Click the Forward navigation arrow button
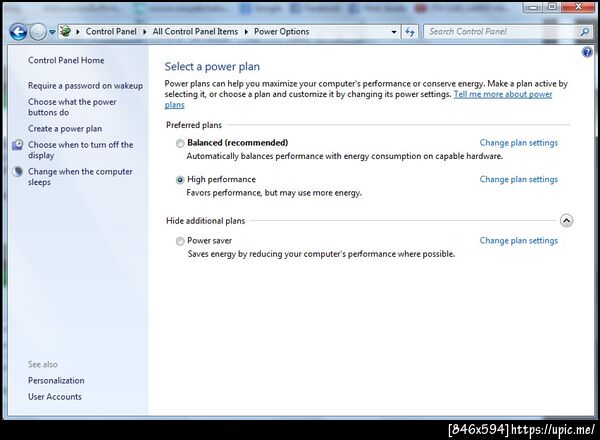The image size is (600, 440). pos(38,32)
